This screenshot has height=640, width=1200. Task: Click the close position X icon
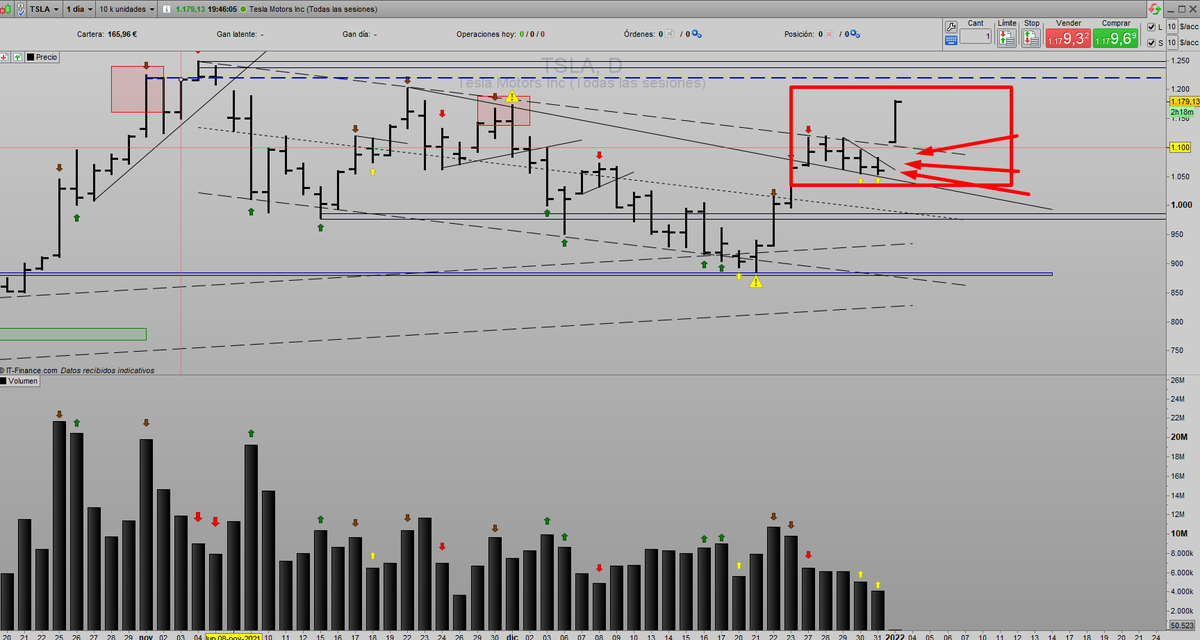(829, 34)
